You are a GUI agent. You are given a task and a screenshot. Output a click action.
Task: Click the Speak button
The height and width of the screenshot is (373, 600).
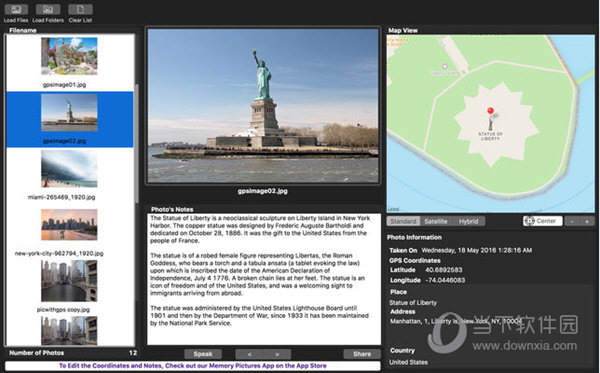click(x=203, y=354)
